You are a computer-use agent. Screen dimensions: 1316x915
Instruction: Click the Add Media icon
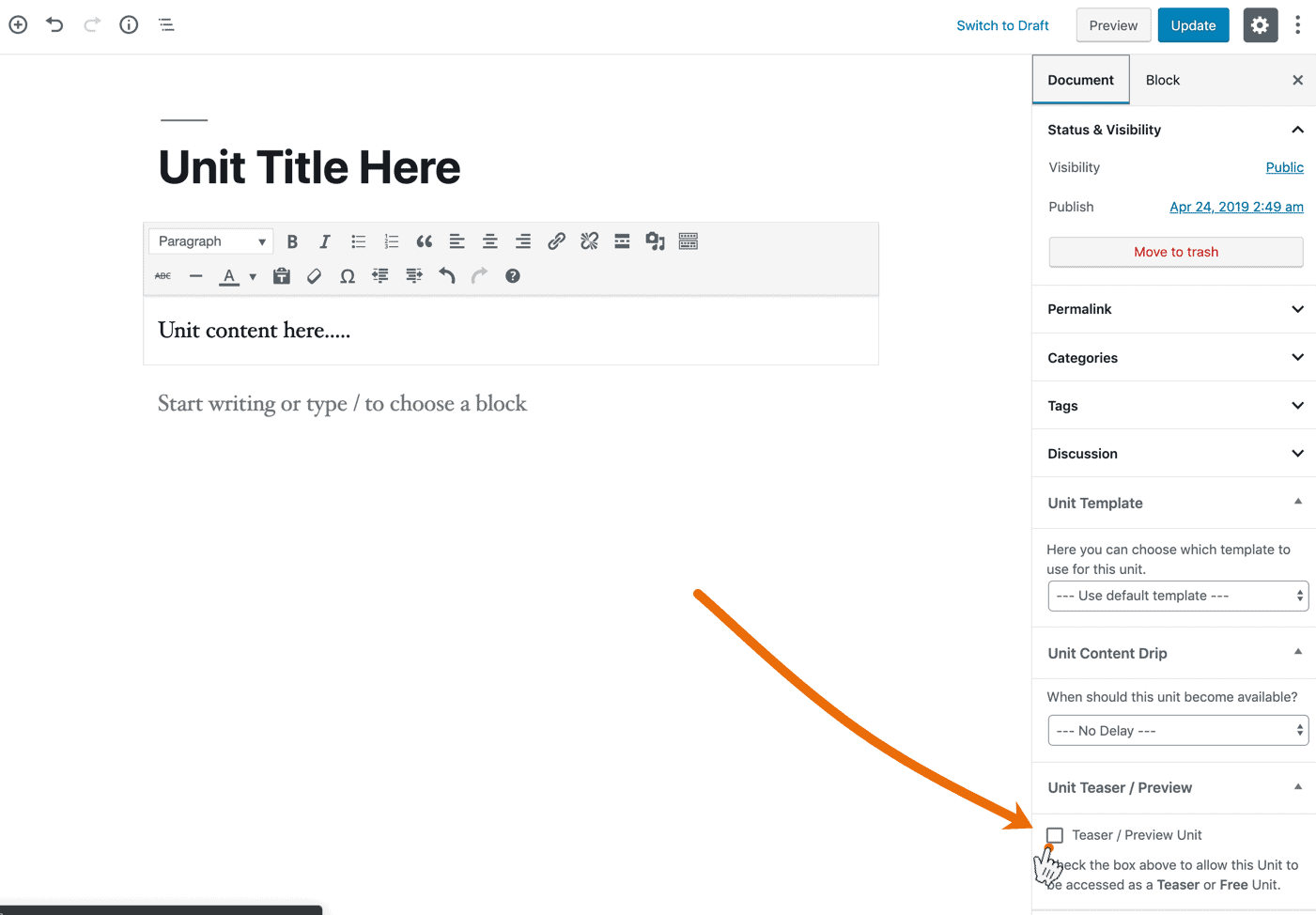coord(655,241)
